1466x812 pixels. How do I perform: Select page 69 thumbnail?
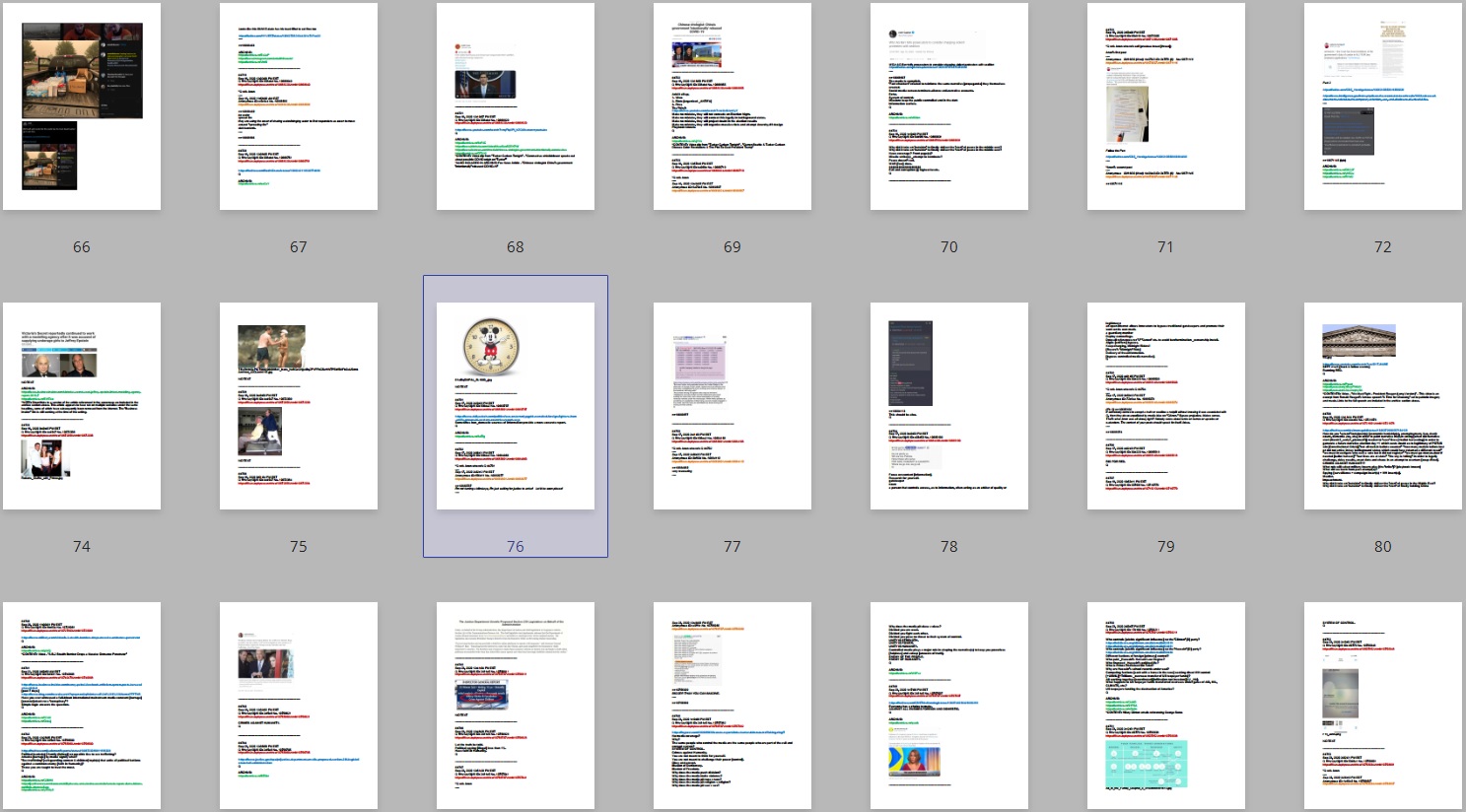733,106
